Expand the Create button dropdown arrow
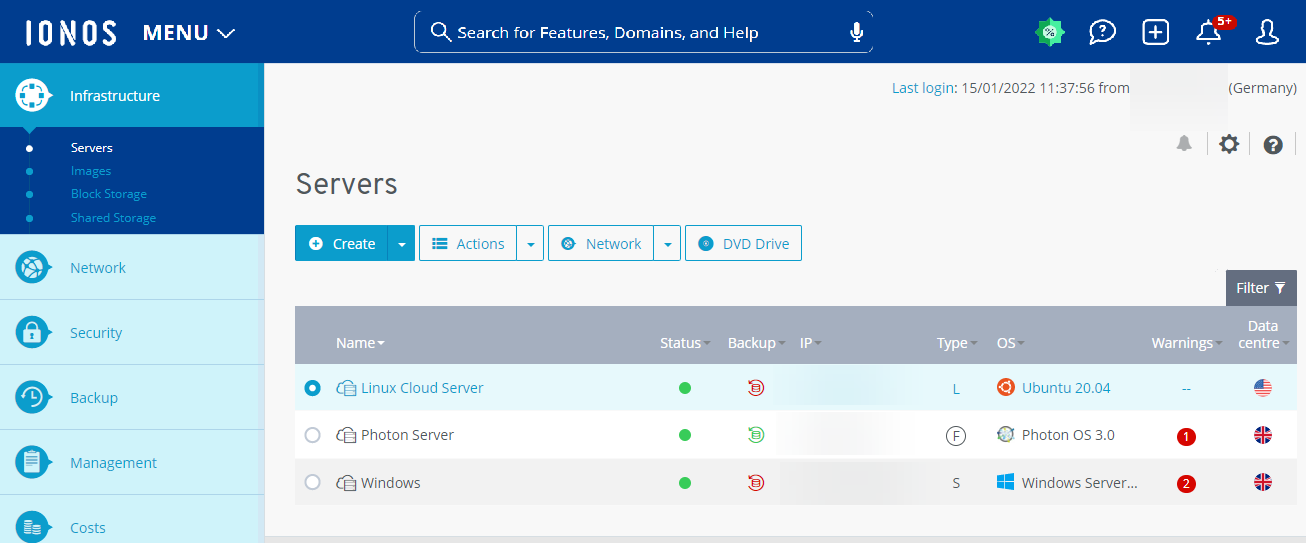This screenshot has width=1306, height=543. click(401, 244)
